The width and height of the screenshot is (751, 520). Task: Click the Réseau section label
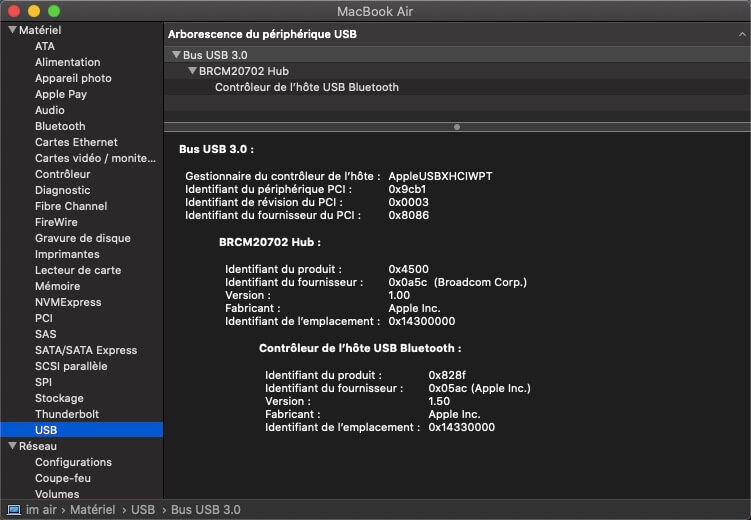38,446
